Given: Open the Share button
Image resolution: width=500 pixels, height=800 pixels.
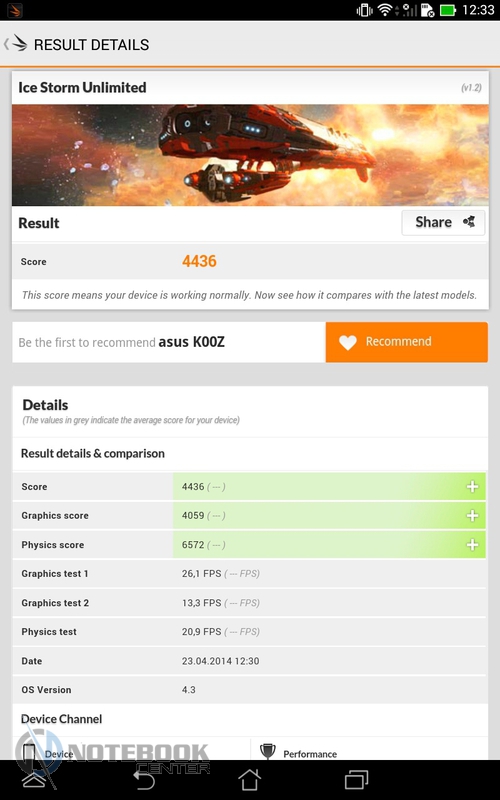Looking at the screenshot, I should 443,222.
